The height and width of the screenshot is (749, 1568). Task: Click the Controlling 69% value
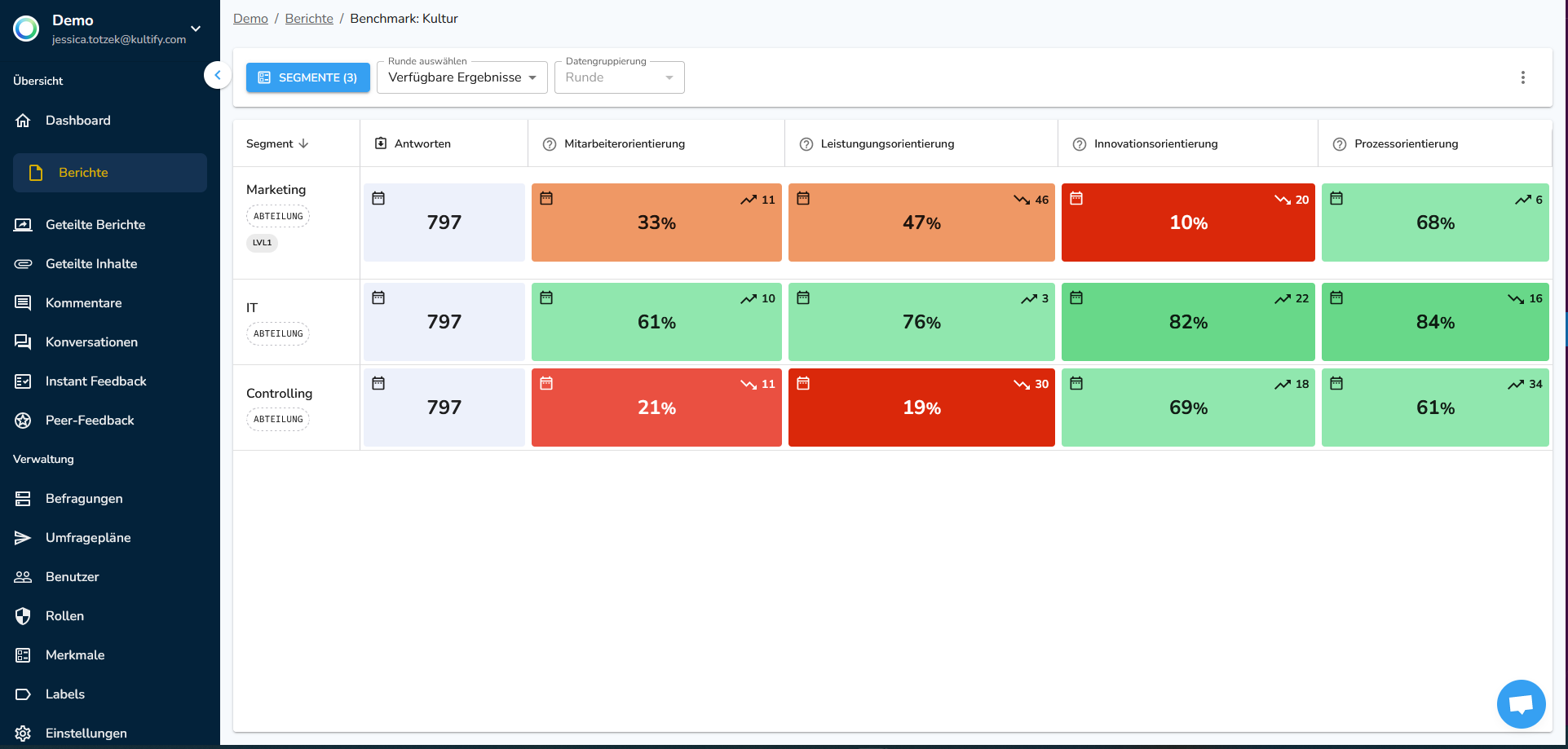[x=1188, y=408]
